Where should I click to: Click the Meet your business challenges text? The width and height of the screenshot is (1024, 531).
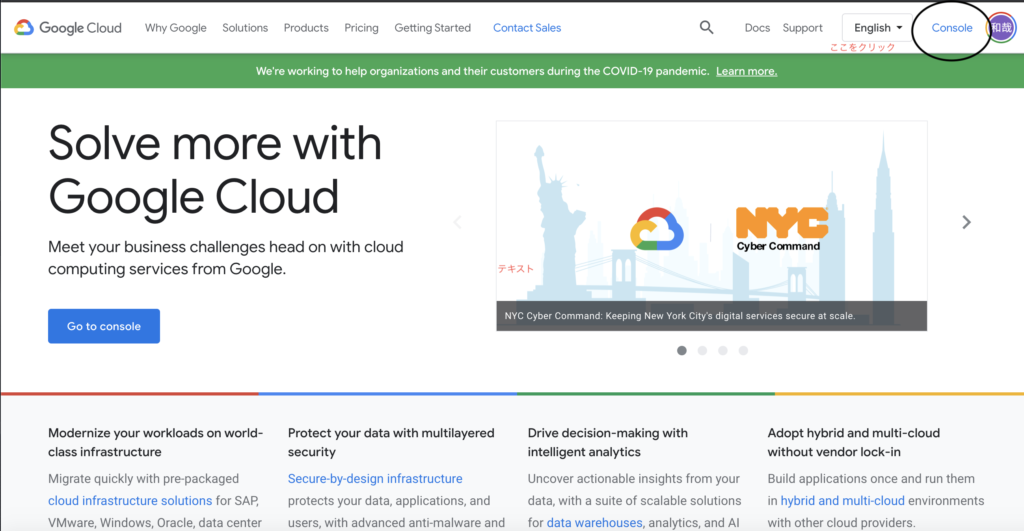(x=225, y=258)
